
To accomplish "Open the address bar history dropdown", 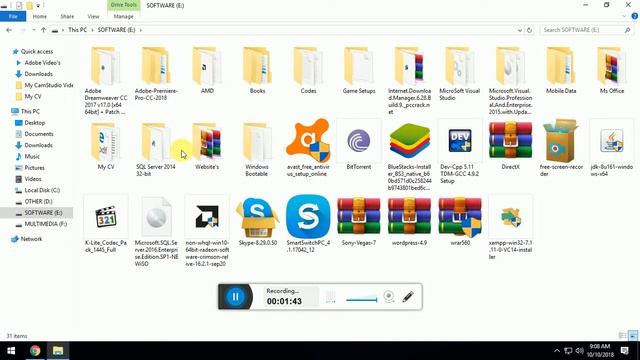I will tap(520, 30).
